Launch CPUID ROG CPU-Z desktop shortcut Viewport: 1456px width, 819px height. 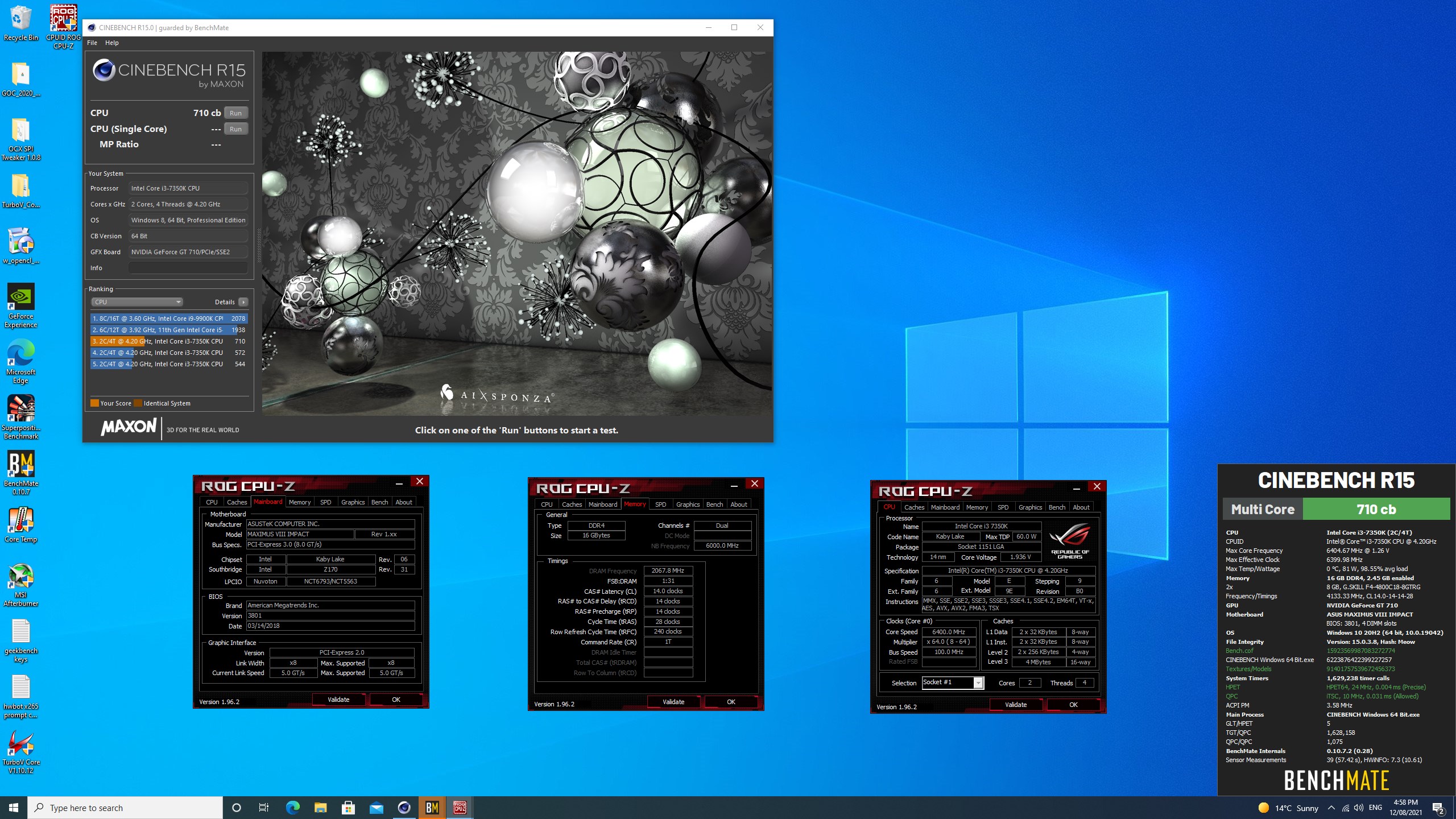[x=64, y=26]
